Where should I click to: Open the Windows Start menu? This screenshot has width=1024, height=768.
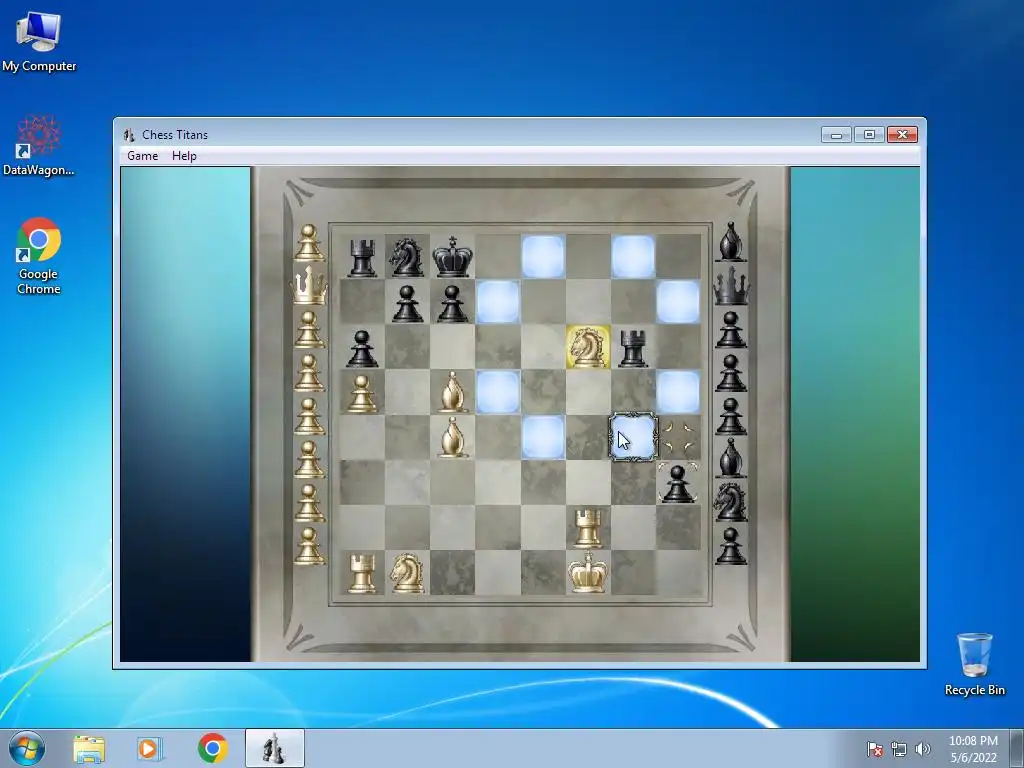27,748
